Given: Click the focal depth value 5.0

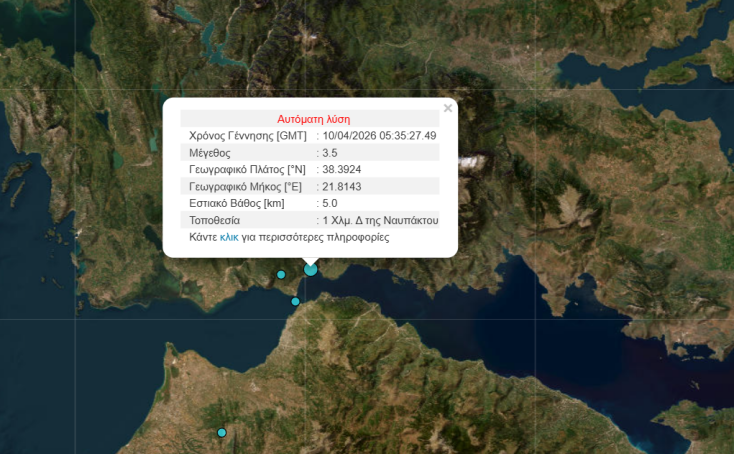Looking at the screenshot, I should (x=330, y=203).
